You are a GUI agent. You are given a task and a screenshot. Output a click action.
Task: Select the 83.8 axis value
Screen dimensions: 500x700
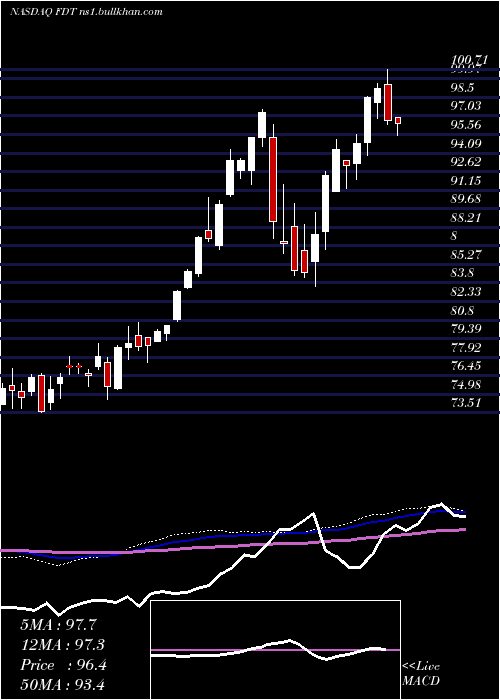click(x=462, y=273)
